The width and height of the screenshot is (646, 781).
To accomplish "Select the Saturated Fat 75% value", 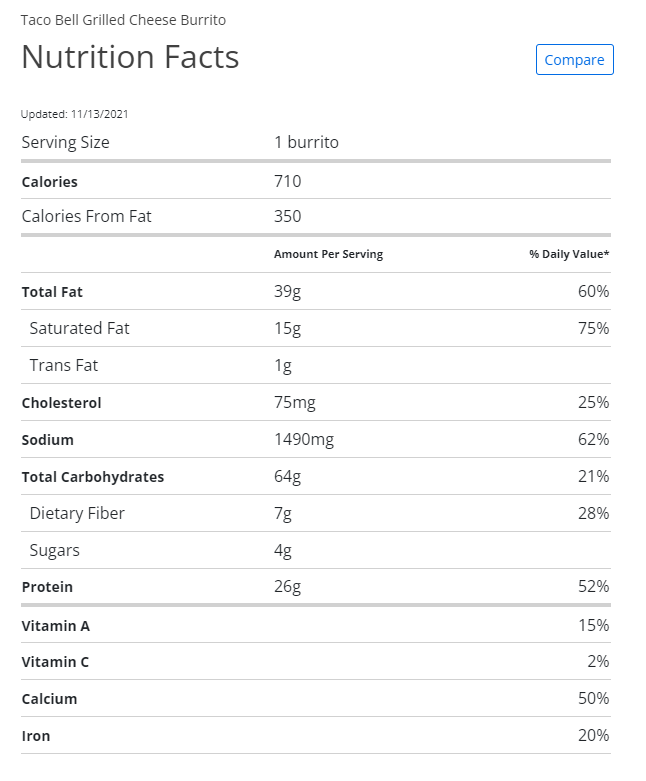I will tap(594, 328).
